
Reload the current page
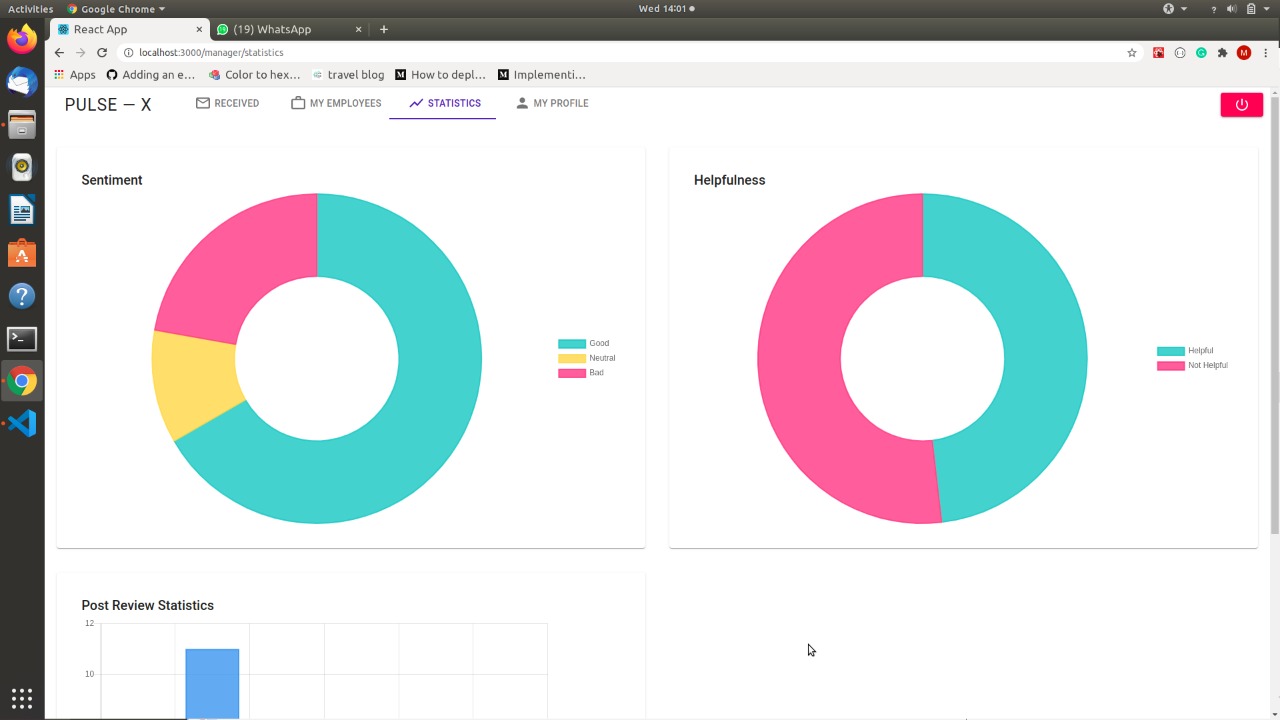point(102,52)
